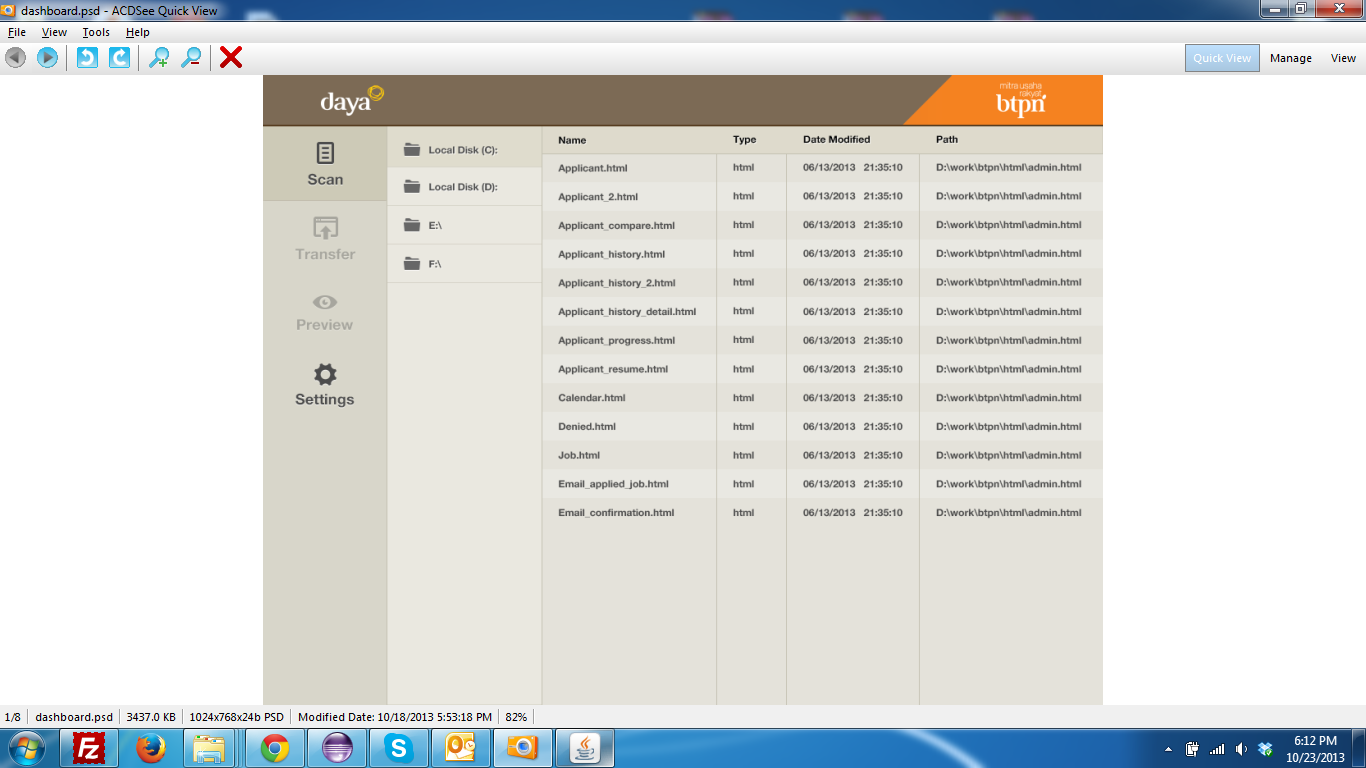1366x768 pixels.
Task: Switch to Manage mode
Action: pos(1291,58)
